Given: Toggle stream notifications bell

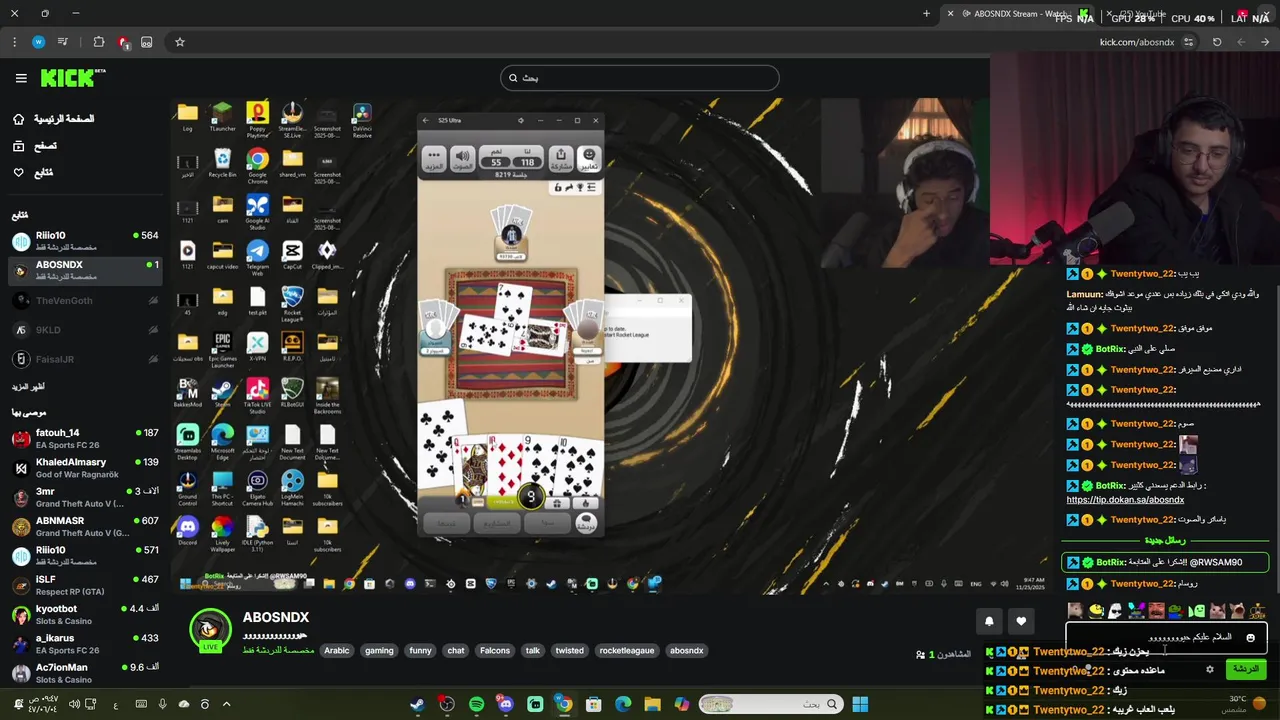Looking at the screenshot, I should pos(989,621).
